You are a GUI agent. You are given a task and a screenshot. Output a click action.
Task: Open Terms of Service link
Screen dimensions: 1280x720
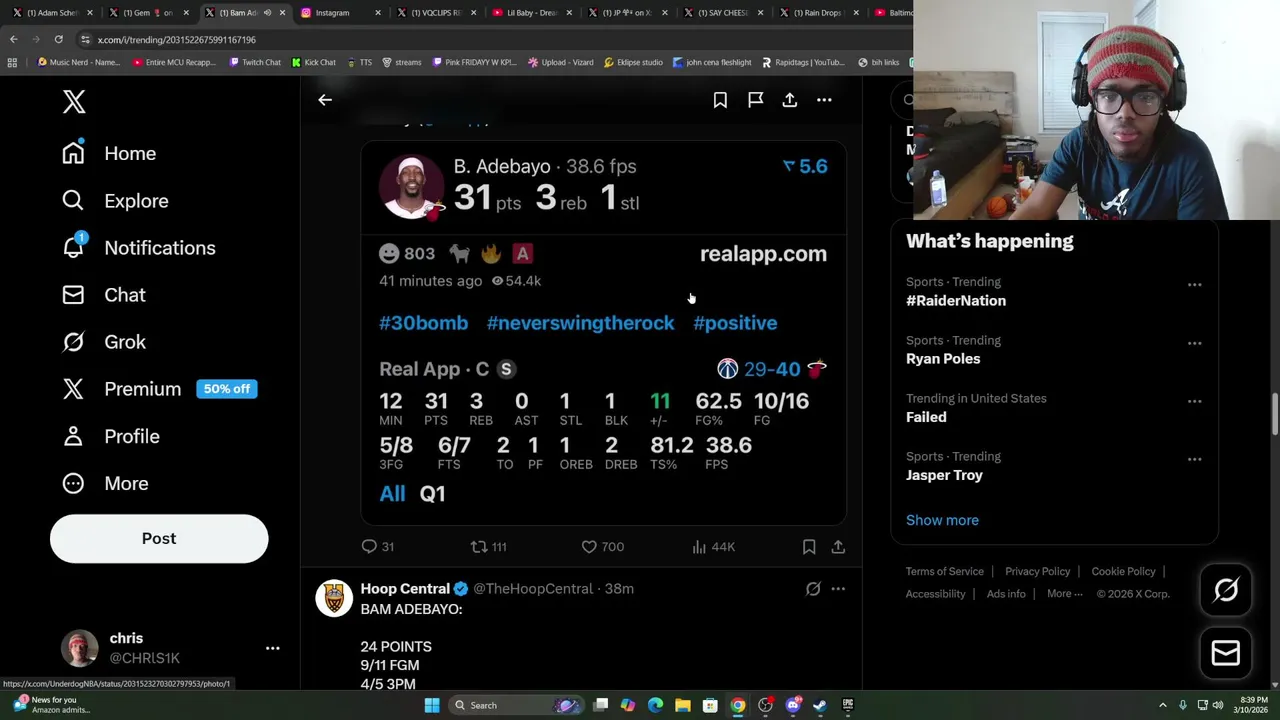tap(945, 571)
